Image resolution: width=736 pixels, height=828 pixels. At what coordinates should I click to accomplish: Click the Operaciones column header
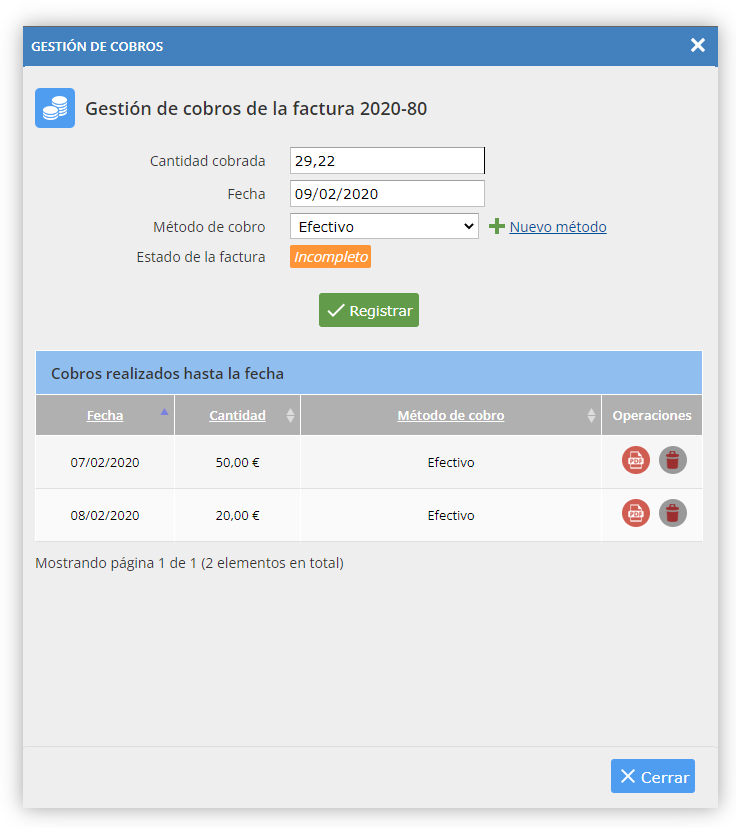click(x=652, y=416)
